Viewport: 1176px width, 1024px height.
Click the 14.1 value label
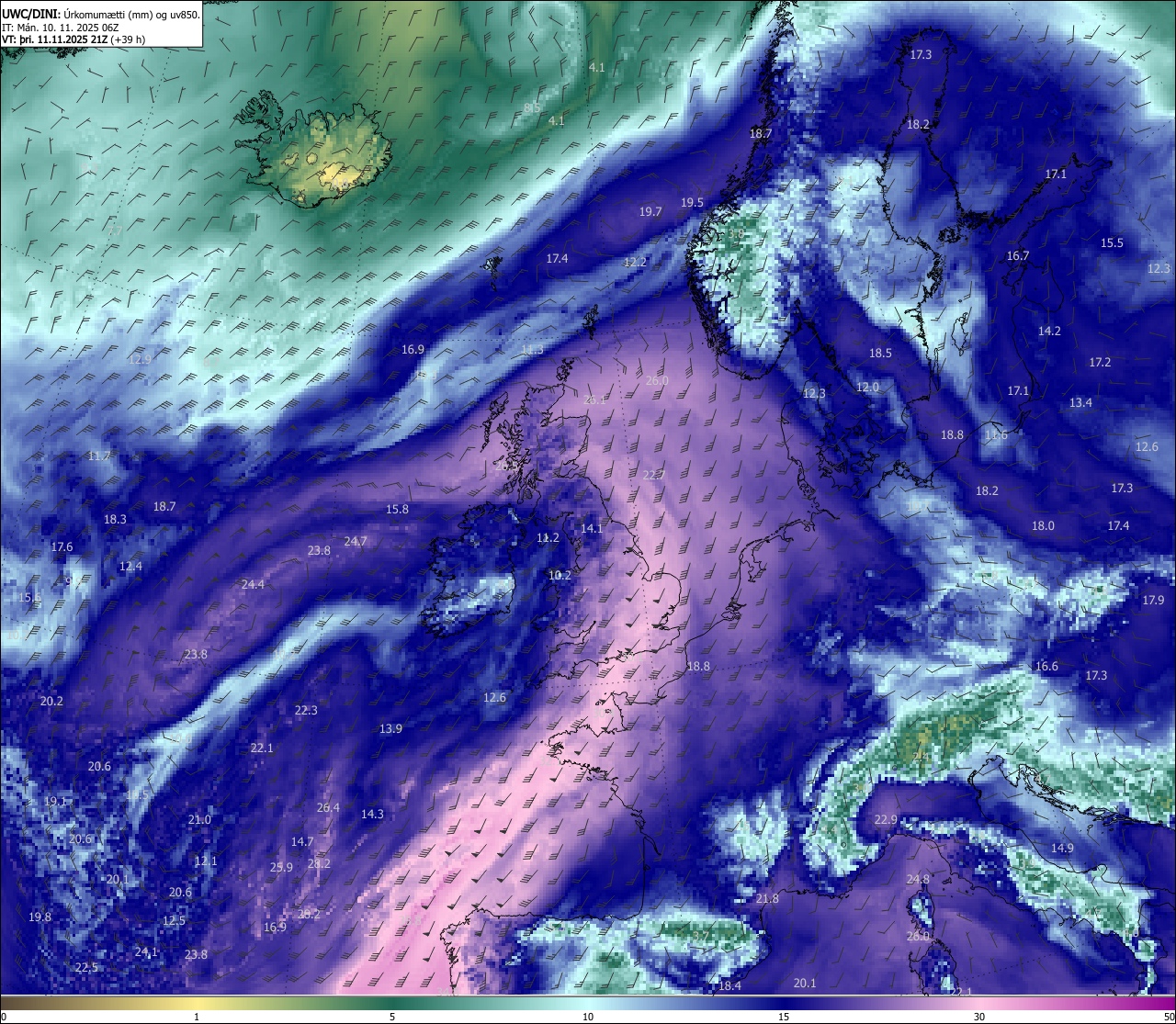coord(592,528)
